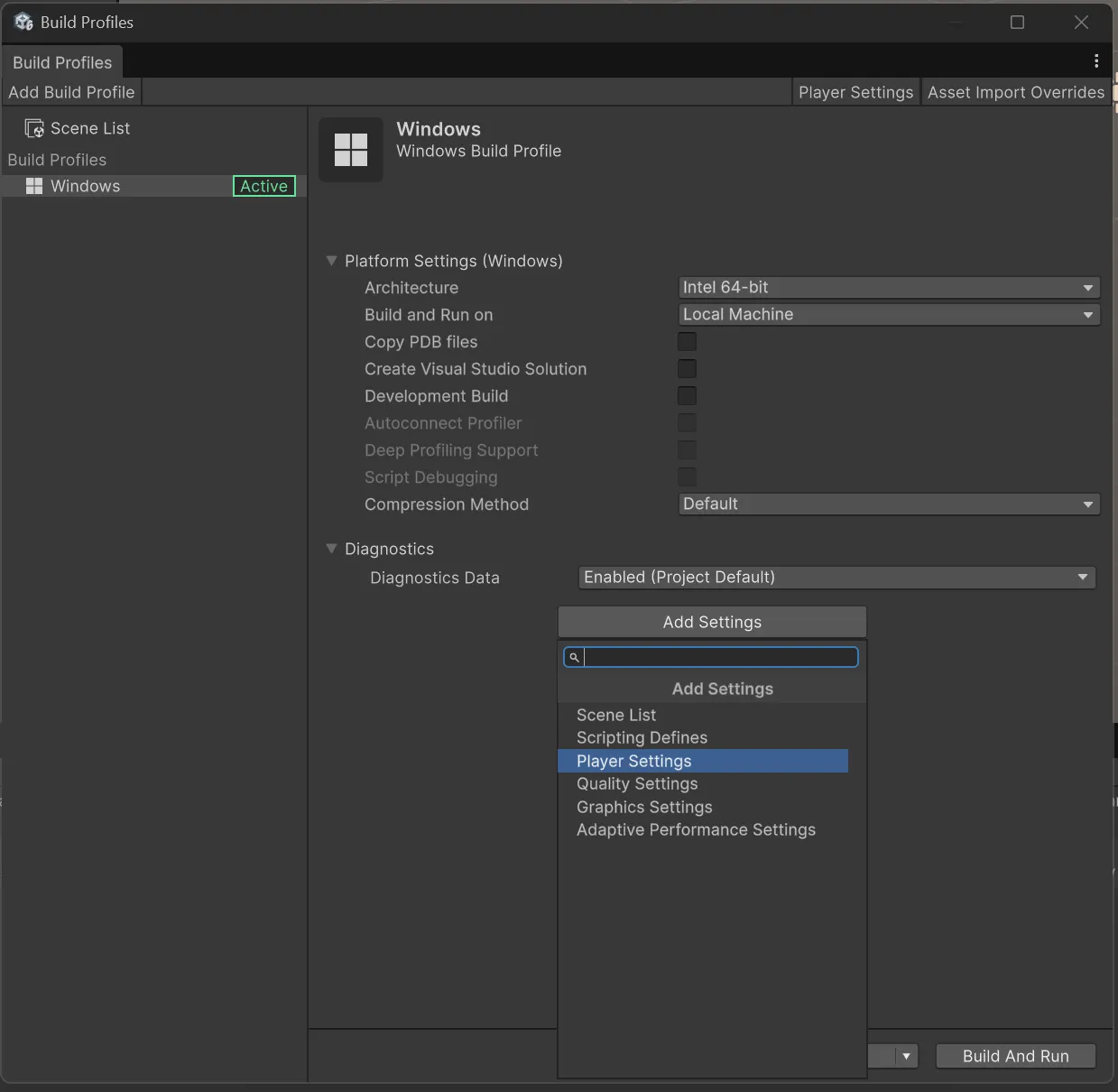This screenshot has width=1118, height=1092.
Task: Open the Diagnostics Data dropdown
Action: coord(836,578)
